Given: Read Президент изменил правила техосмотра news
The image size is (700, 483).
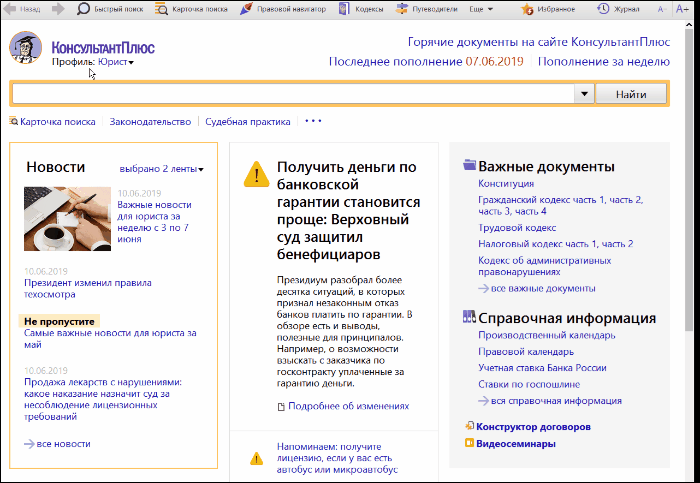Looking at the screenshot, I should 88,288.
